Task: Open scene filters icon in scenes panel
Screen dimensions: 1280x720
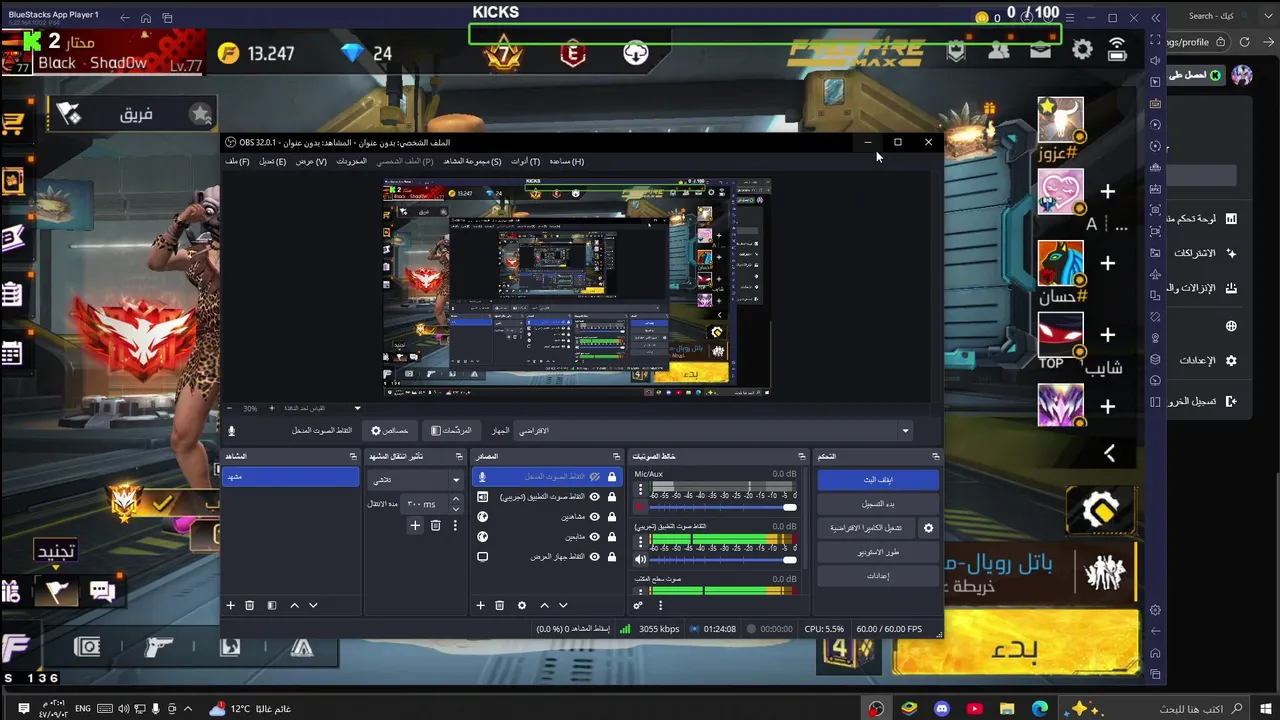Action: [271, 605]
